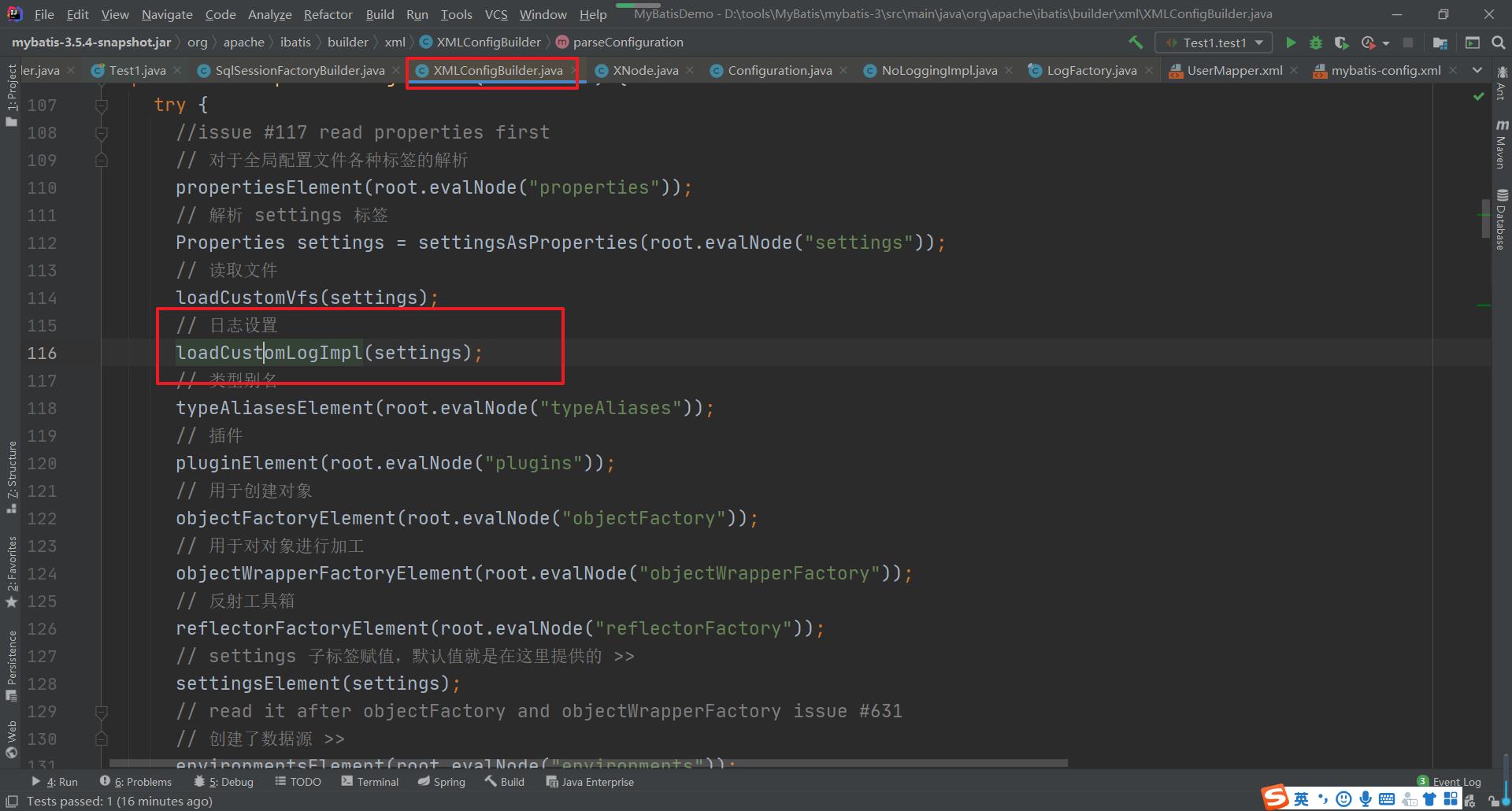1512x811 pixels.
Task: Open the 6: Problems tool window
Action: pos(135,782)
